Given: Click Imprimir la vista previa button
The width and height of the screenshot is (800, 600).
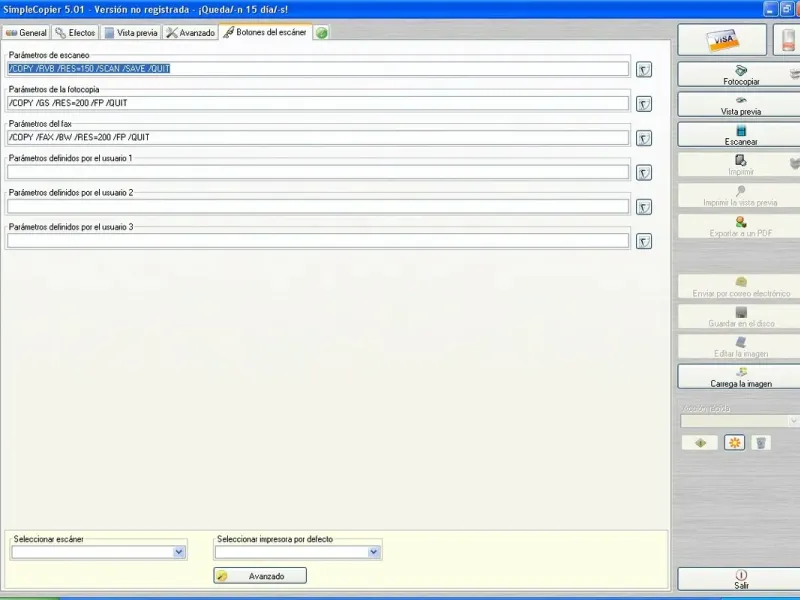Looking at the screenshot, I should [x=741, y=196].
